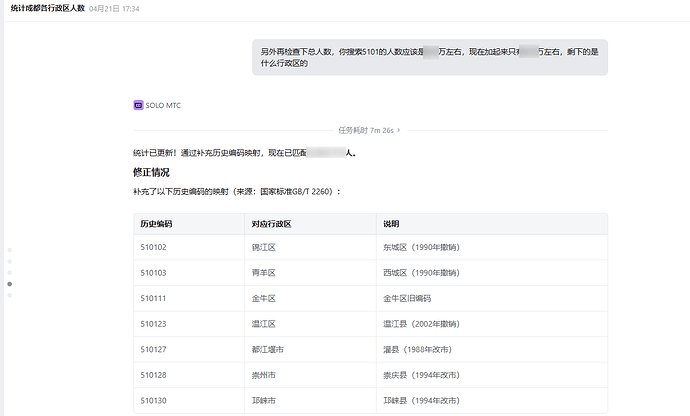The height and width of the screenshot is (416, 690).
Task: Select the user message bubble about 总人数
Action: click(430, 57)
